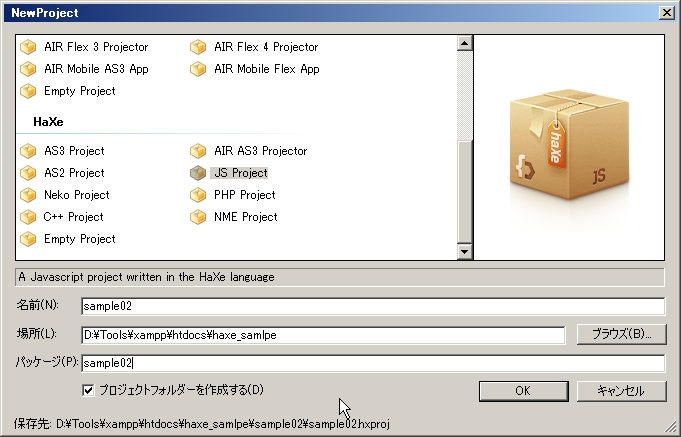Click the template list scroll-down arrow
Screen dimensions: 681x437
pyautogui.click(x=465, y=252)
